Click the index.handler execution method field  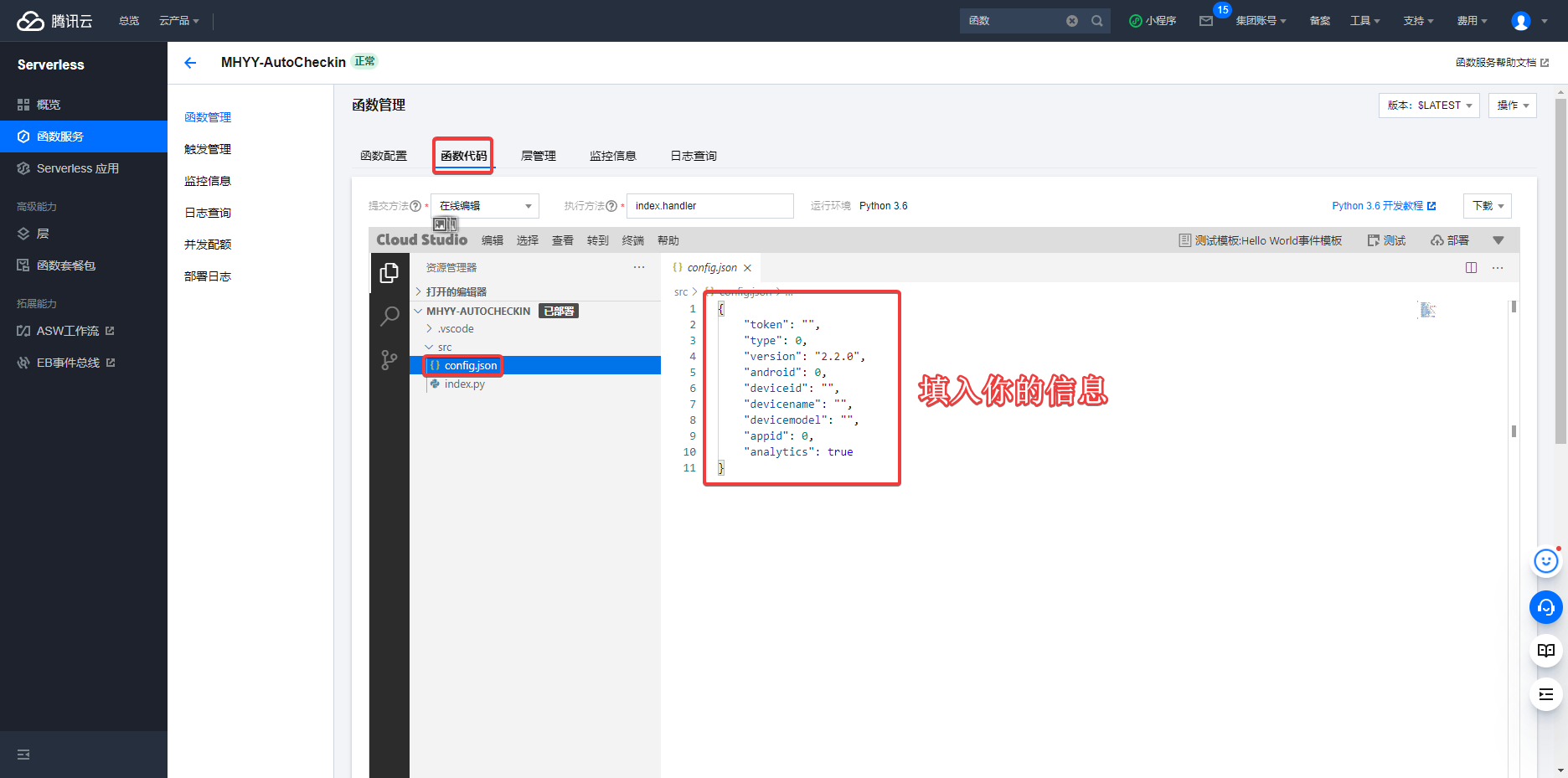709,206
